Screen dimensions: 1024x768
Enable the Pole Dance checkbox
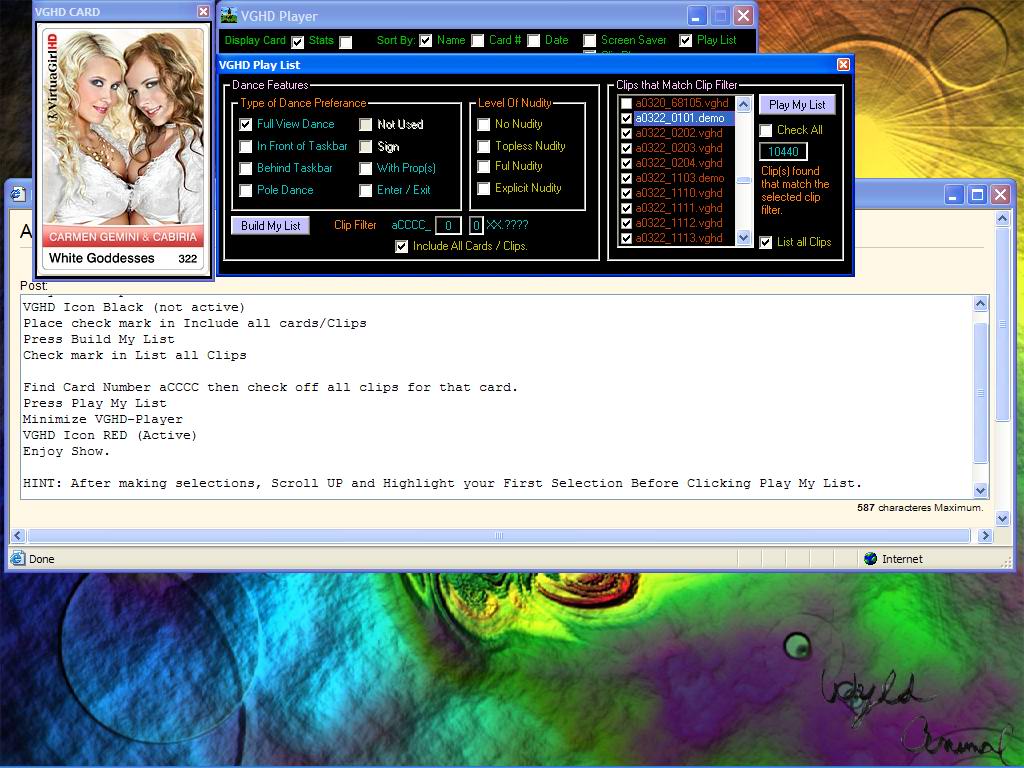point(246,190)
